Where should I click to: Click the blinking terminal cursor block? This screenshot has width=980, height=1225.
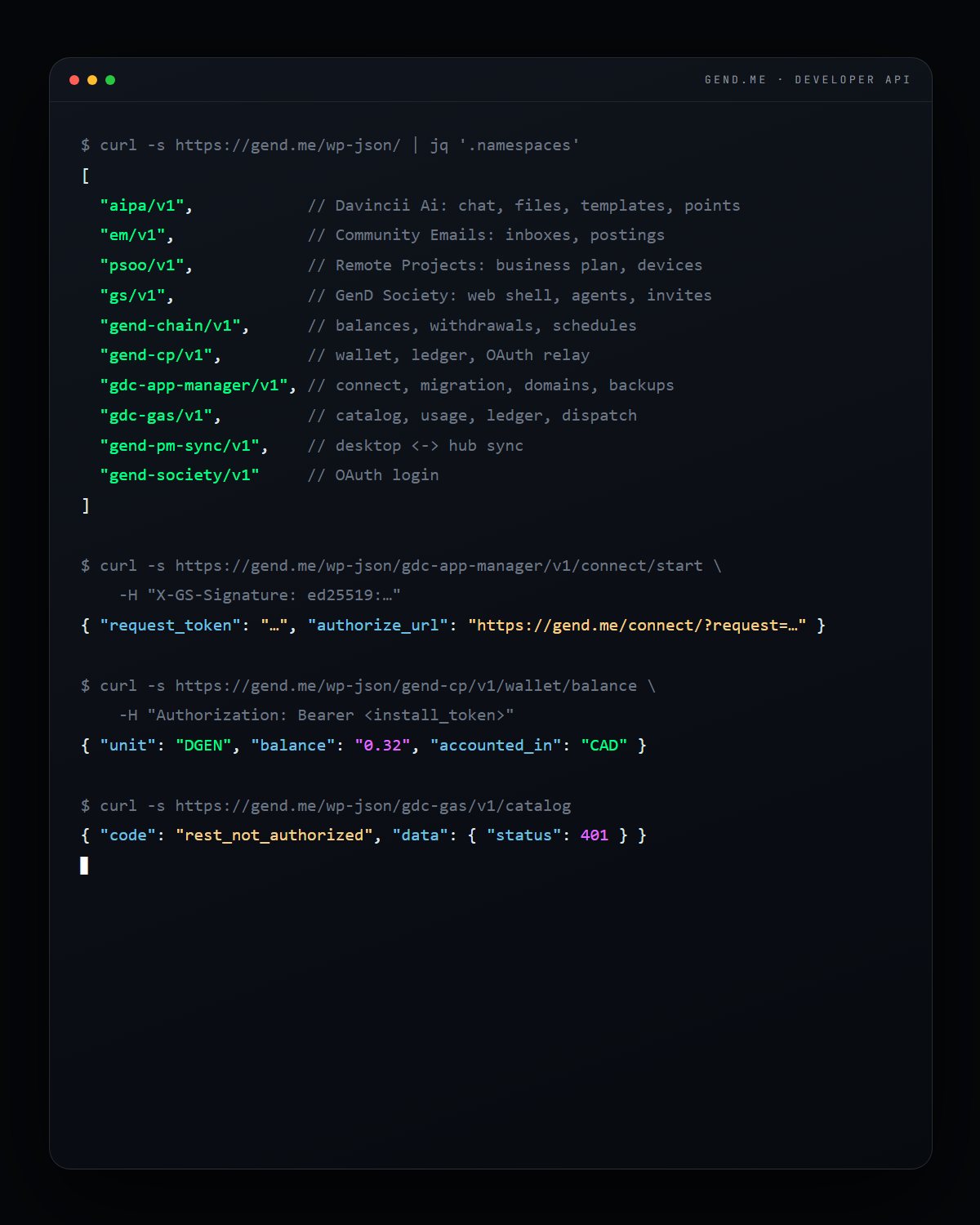pyautogui.click(x=84, y=866)
